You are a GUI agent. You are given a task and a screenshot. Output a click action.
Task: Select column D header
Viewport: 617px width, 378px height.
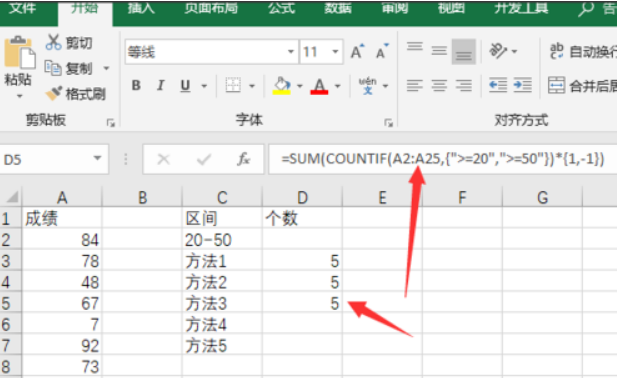302,197
